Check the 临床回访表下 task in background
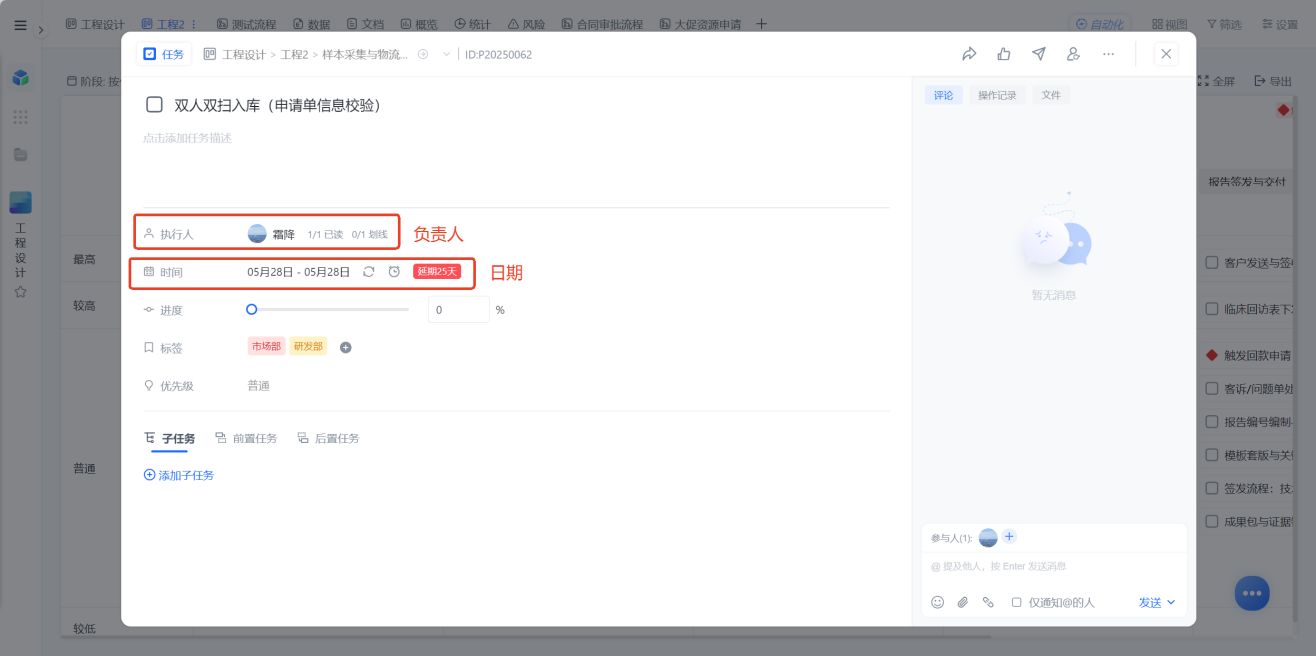The image size is (1316, 656). point(1211,309)
